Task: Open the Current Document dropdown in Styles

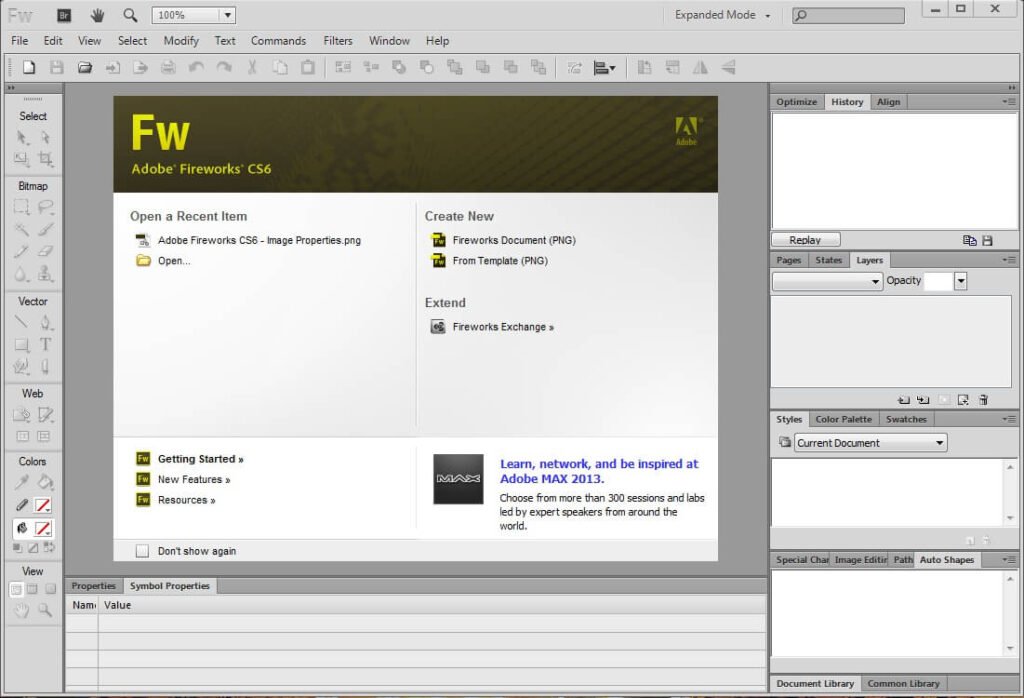Action: point(871,443)
